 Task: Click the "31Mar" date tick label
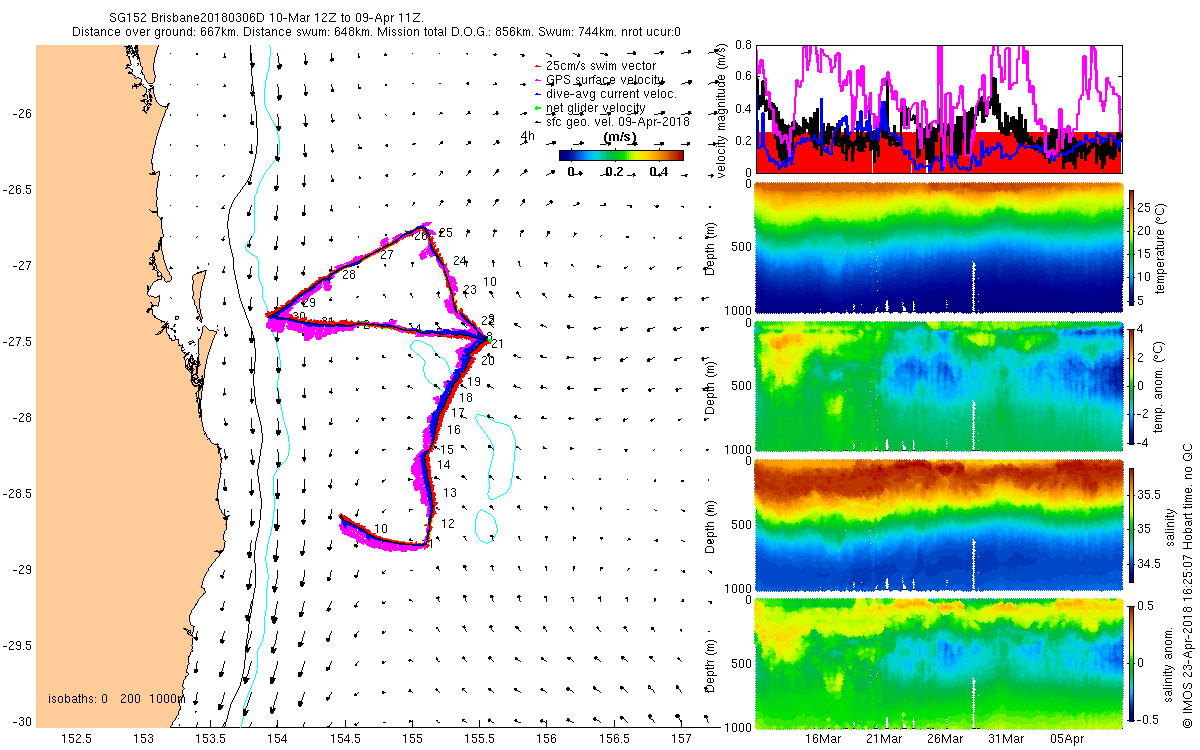(1006, 738)
